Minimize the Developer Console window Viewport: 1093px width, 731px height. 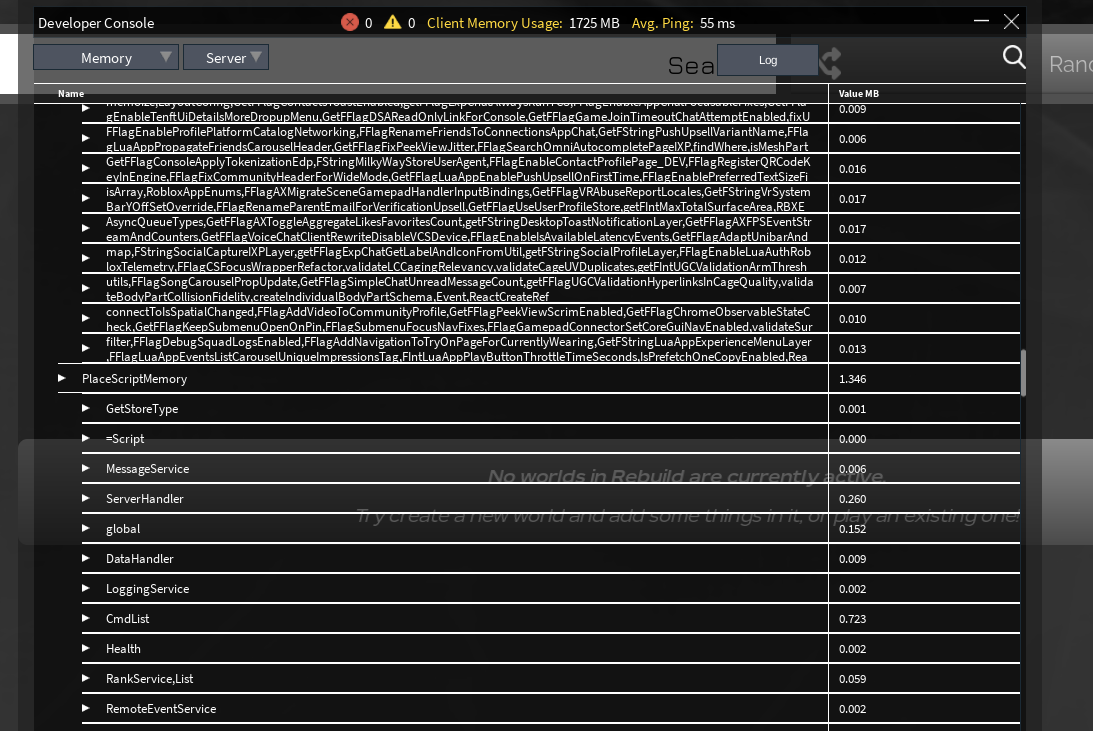point(981,21)
